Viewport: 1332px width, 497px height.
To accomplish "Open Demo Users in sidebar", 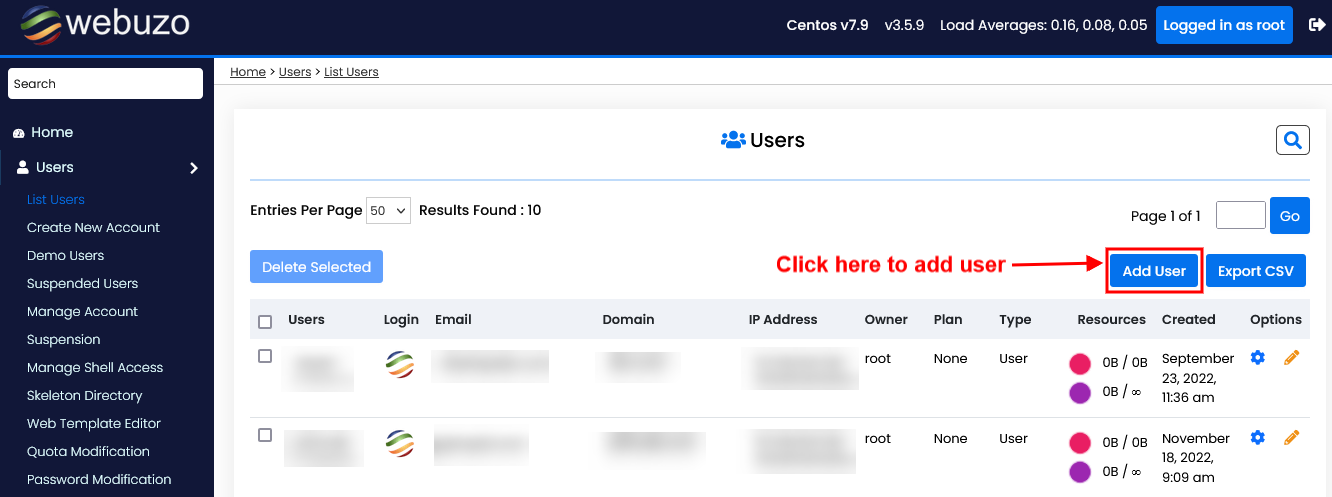I will pos(65,256).
